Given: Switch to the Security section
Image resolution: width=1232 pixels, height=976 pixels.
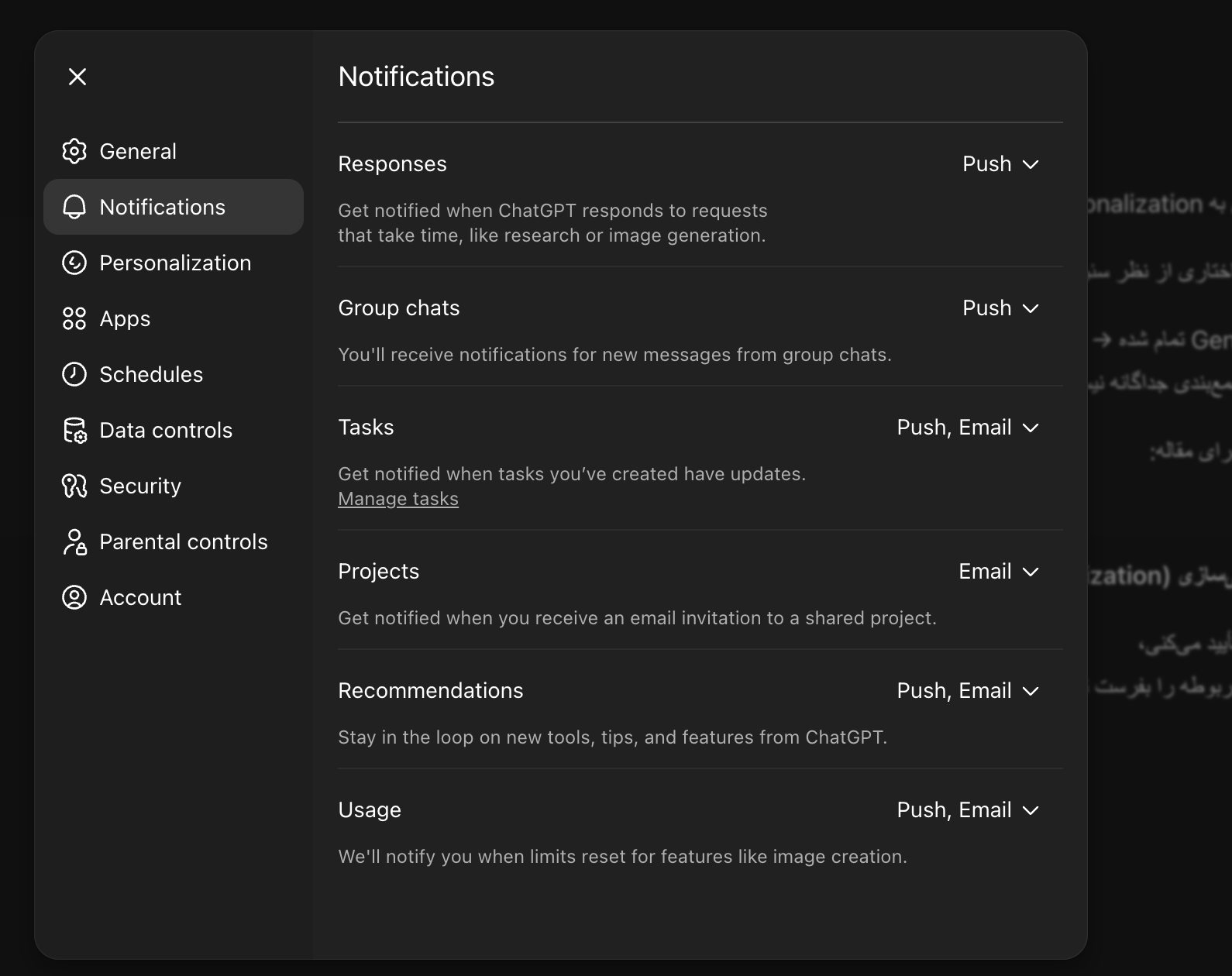Looking at the screenshot, I should (174, 486).
